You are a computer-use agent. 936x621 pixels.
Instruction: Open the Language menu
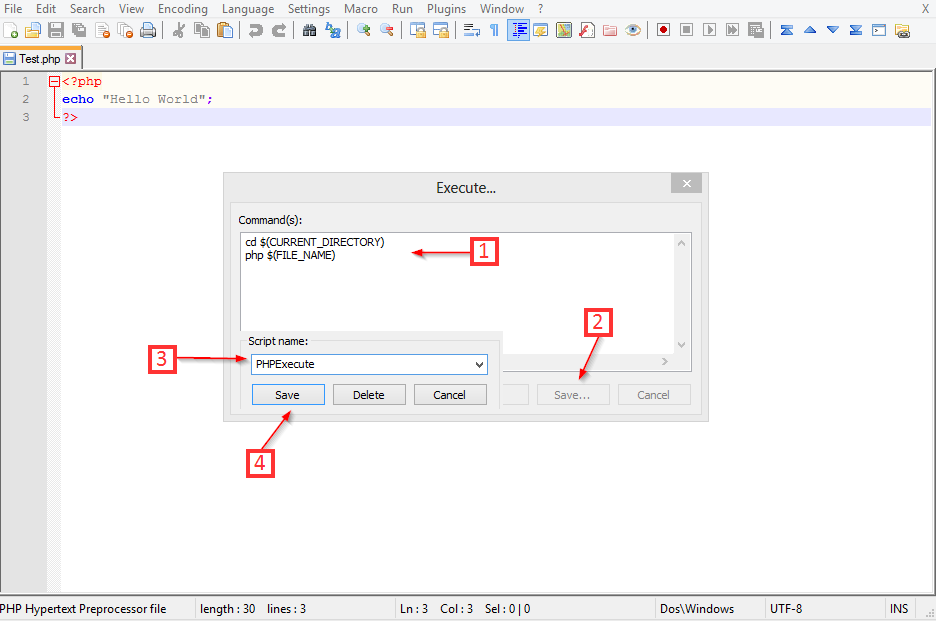[248, 9]
